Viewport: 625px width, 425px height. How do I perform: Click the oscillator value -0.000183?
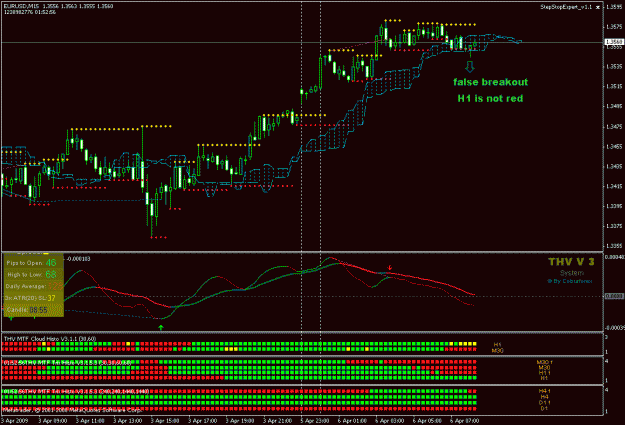79,259
